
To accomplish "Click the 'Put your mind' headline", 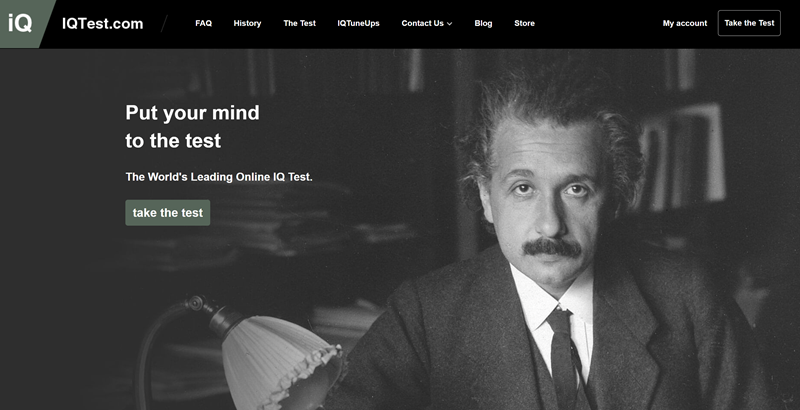I will 192,113.
